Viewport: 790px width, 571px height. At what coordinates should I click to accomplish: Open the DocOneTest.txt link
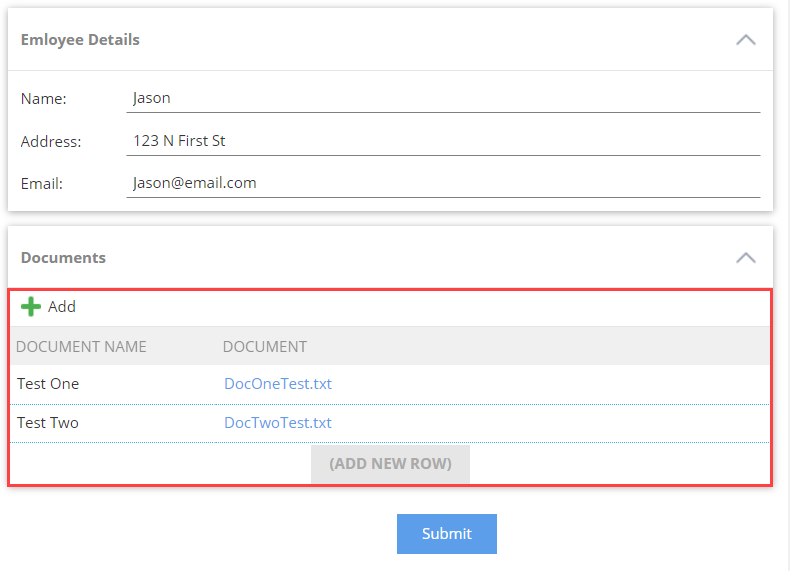pos(278,384)
